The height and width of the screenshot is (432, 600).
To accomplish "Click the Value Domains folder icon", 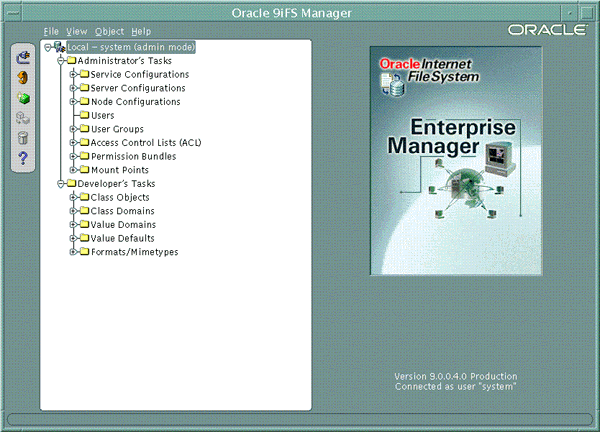I will coord(85,224).
